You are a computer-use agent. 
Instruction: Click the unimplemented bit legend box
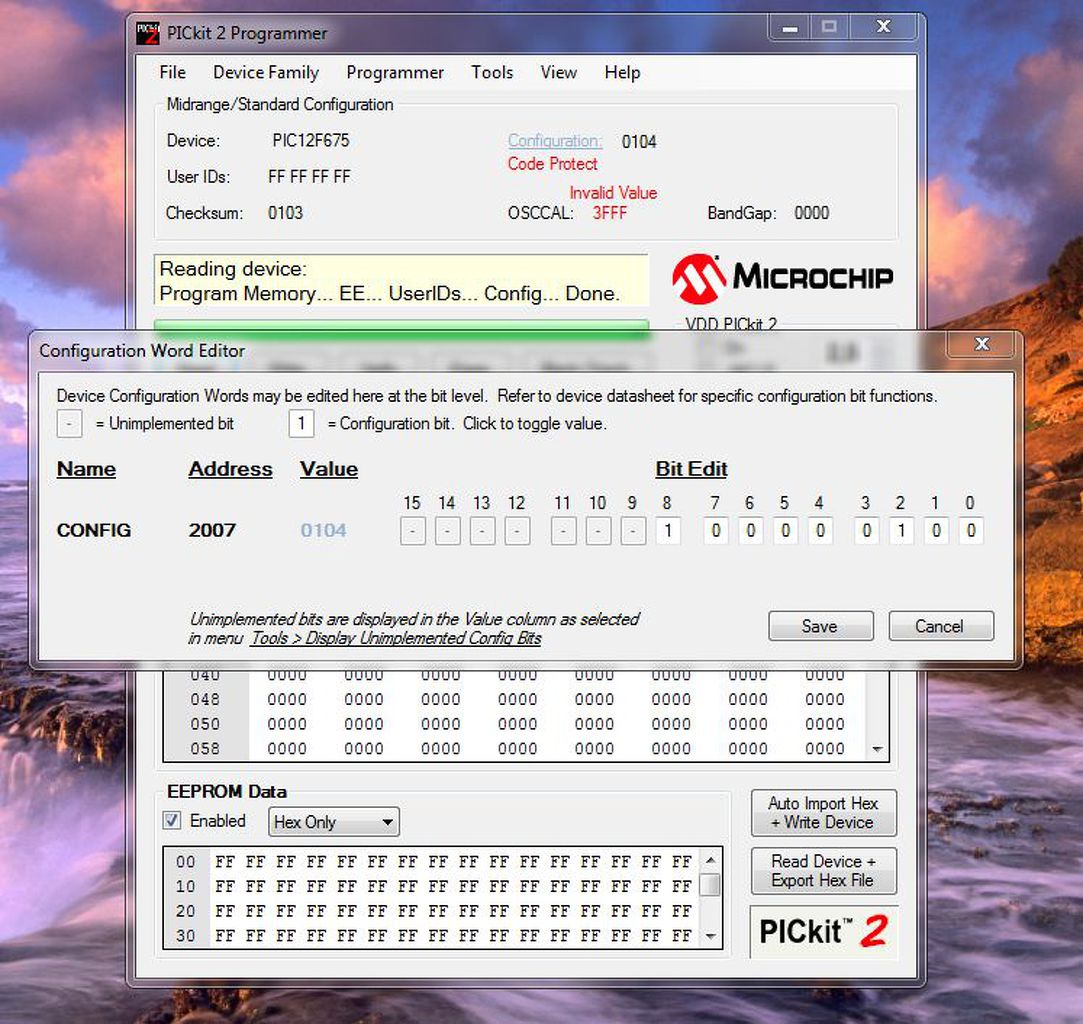(69, 423)
